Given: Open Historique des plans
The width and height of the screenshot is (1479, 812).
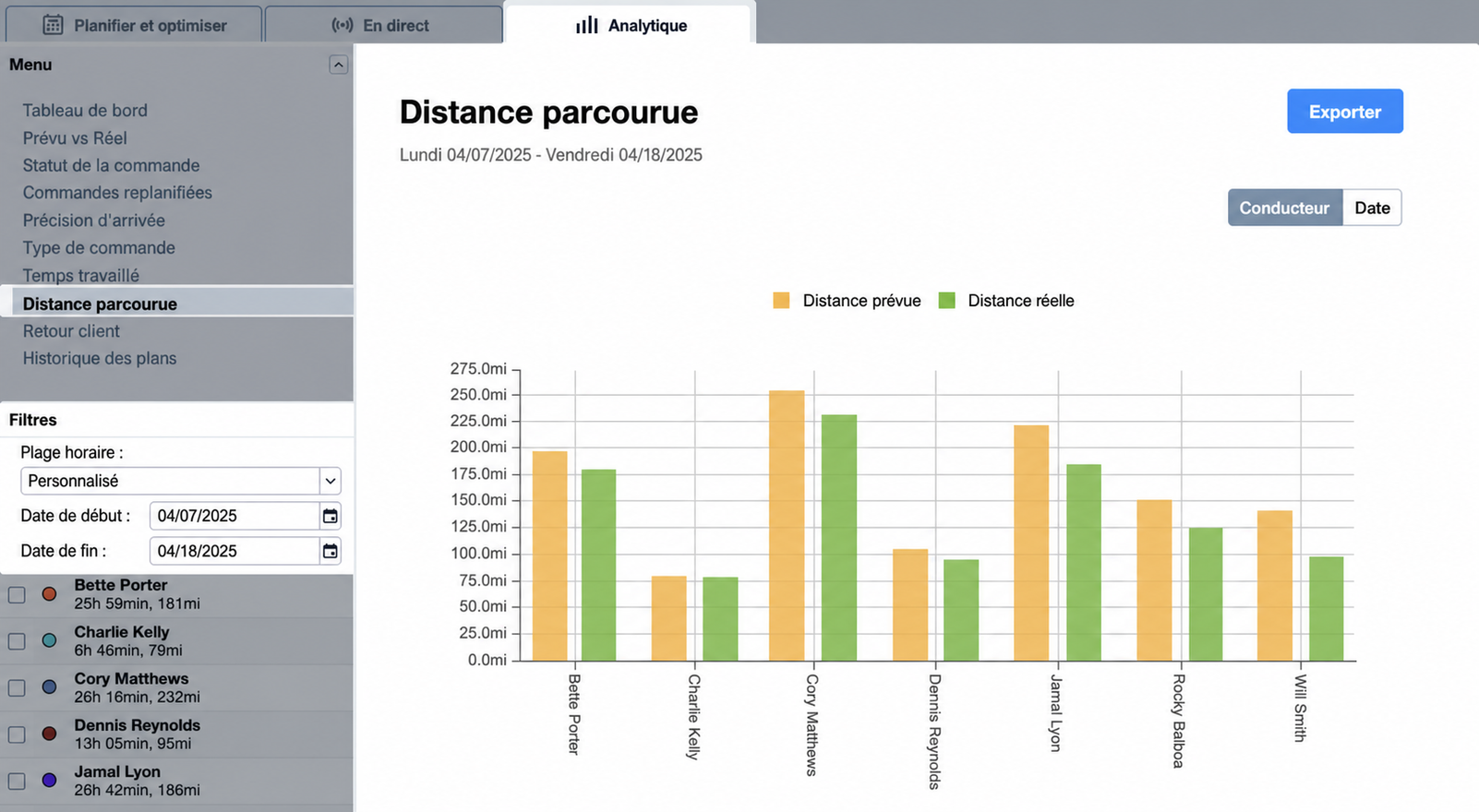Looking at the screenshot, I should tap(99, 358).
